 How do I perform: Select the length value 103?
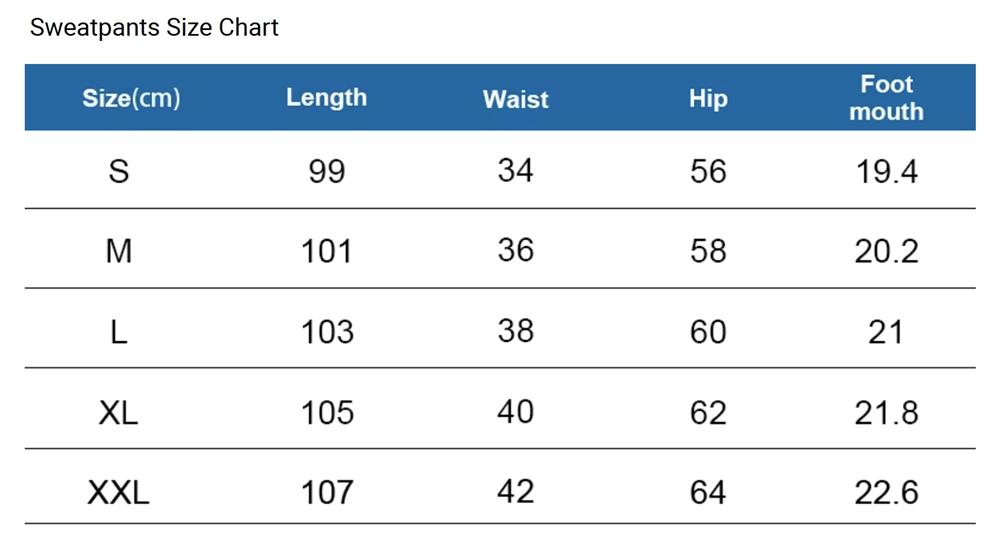(327, 332)
